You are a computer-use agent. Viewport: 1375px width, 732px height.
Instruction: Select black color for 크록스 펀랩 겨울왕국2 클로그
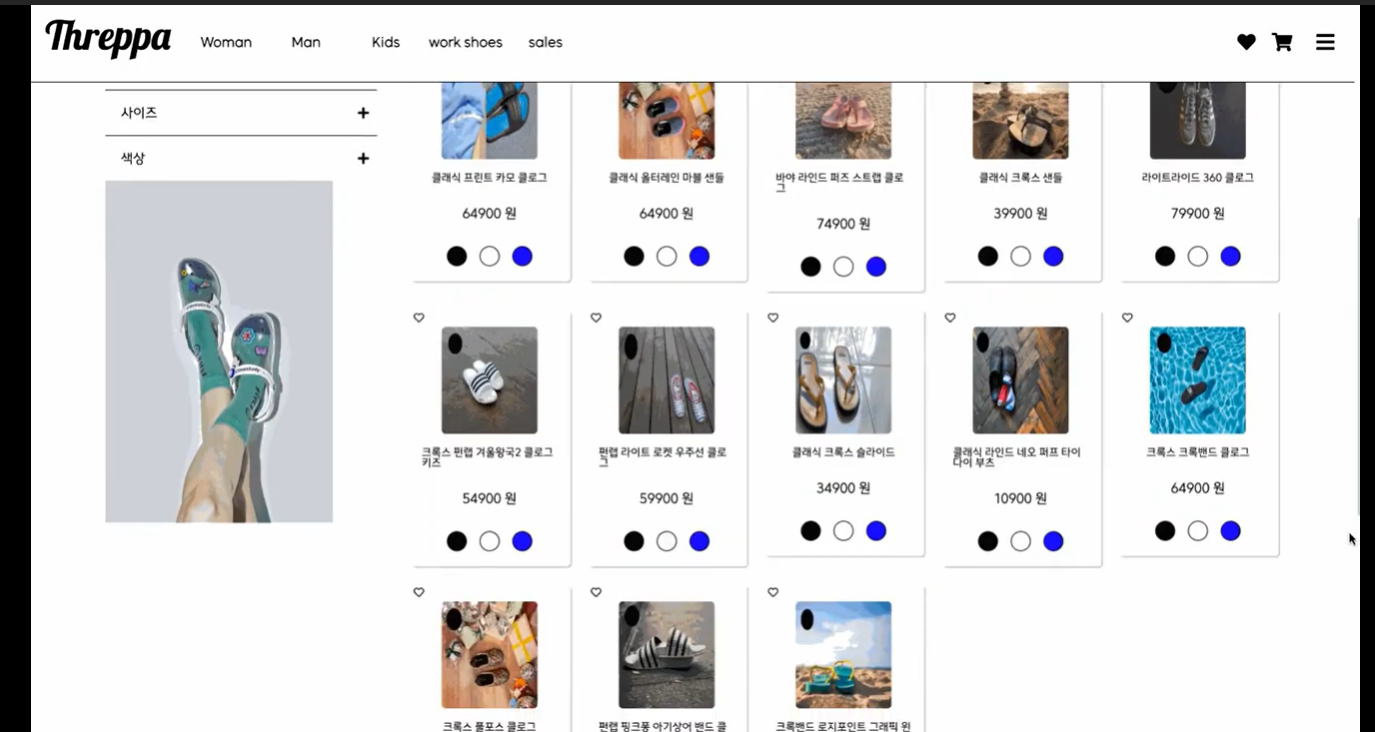457,541
